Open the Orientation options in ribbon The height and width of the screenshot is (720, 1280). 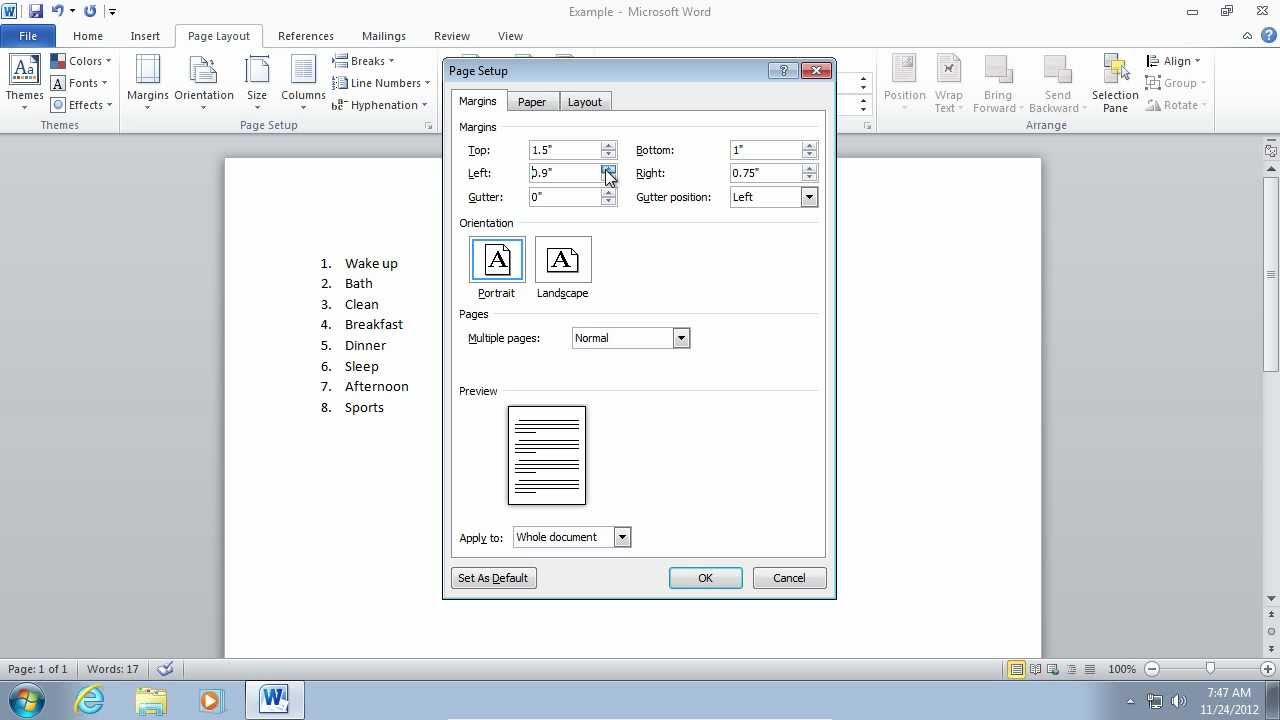pos(204,83)
